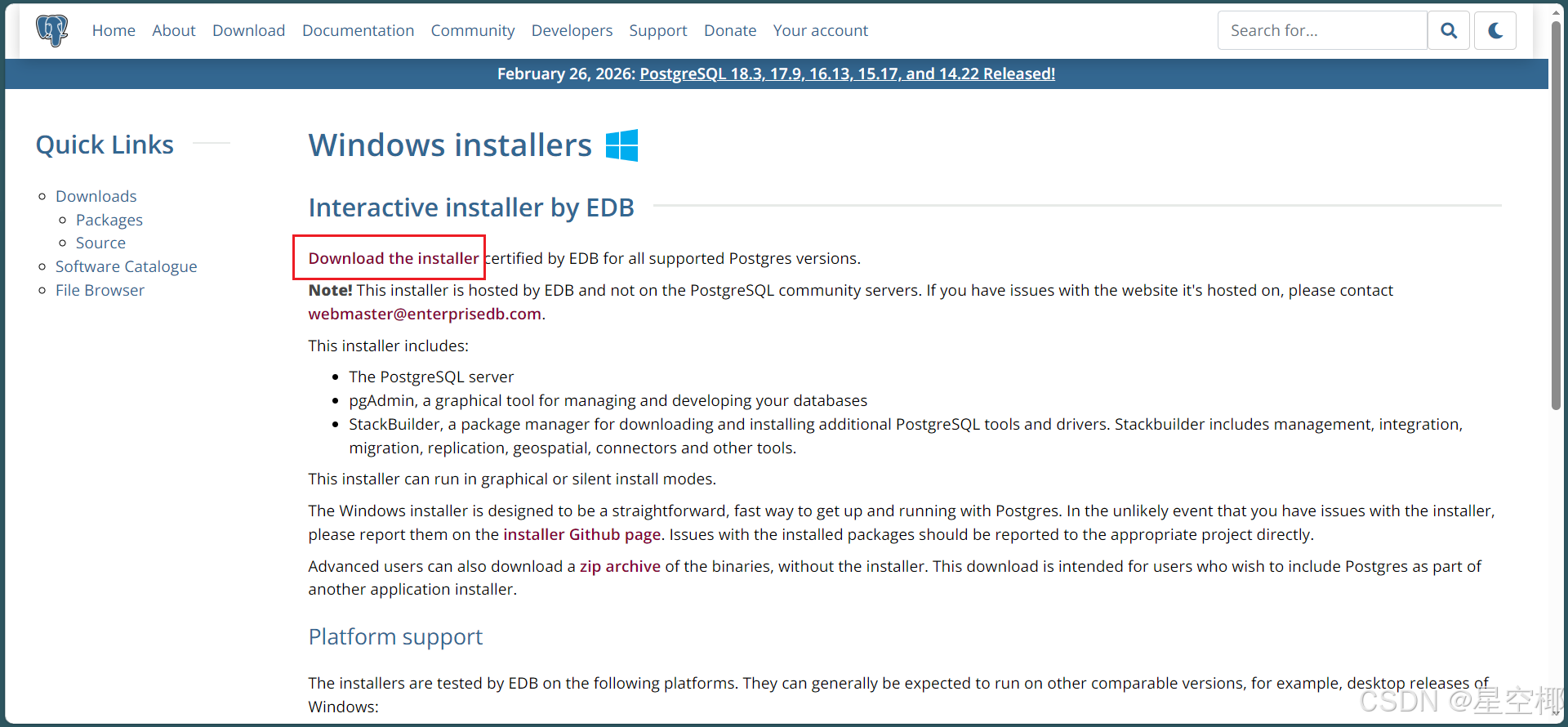
Task: Focus the Search for... input field
Action: [x=1322, y=30]
